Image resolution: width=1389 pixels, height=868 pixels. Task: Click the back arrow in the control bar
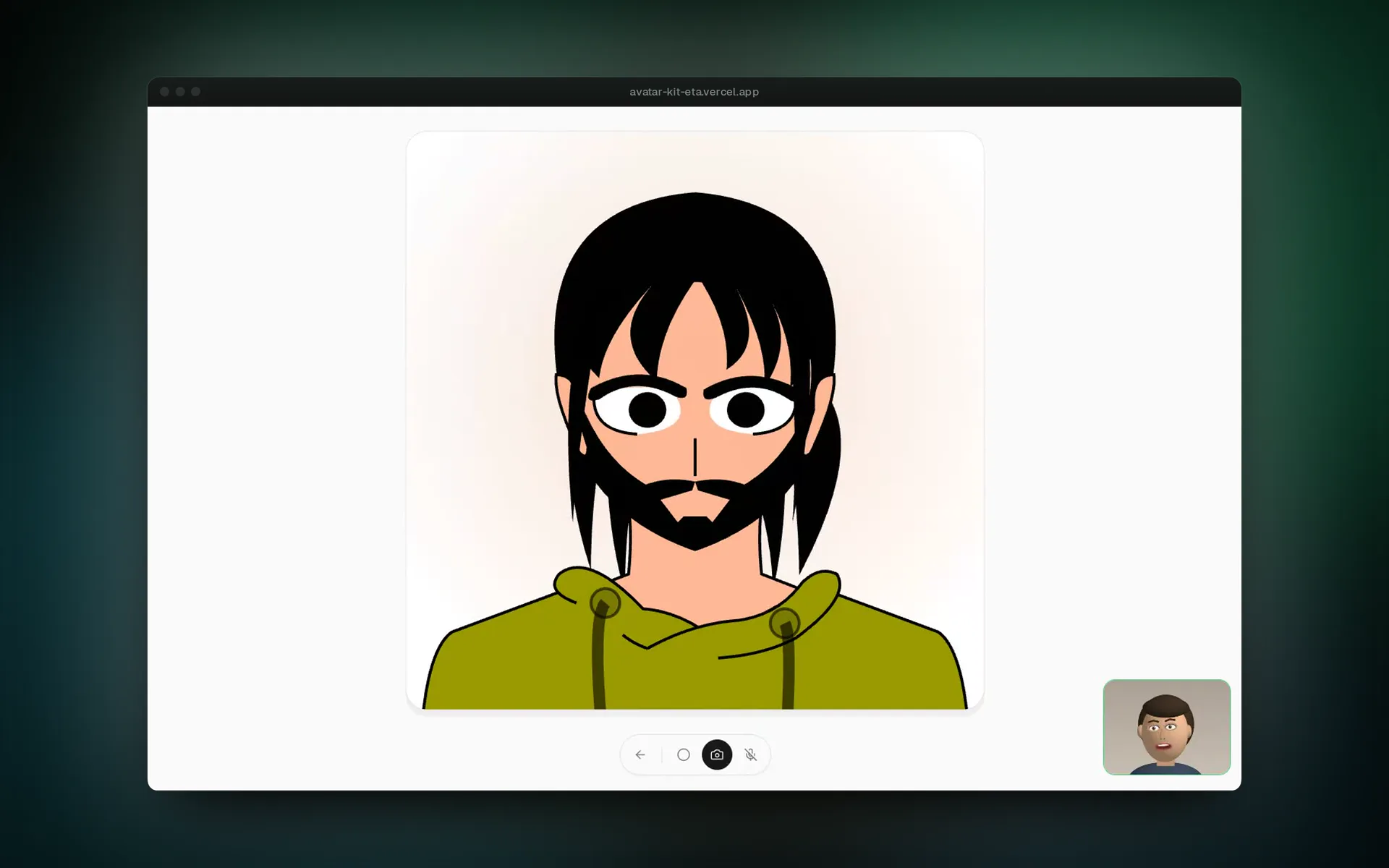(x=640, y=754)
